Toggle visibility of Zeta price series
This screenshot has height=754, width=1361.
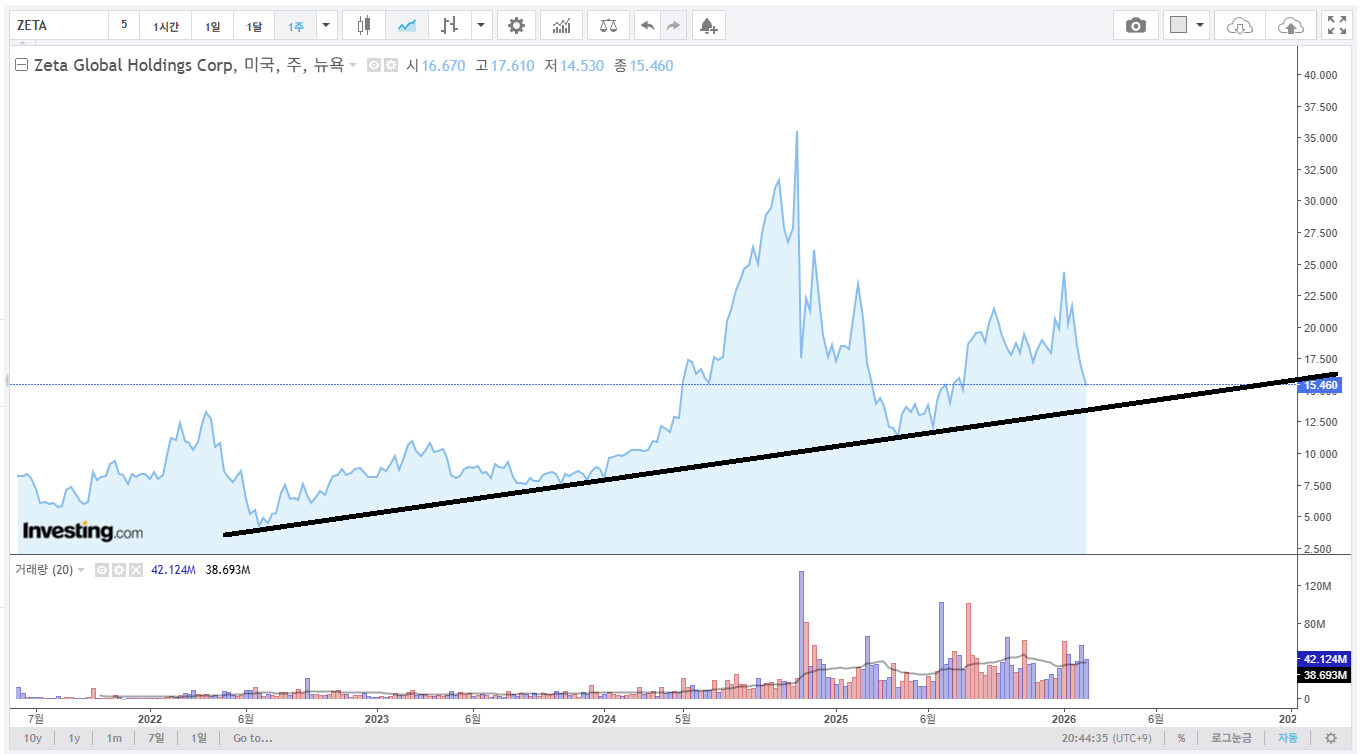(x=373, y=66)
